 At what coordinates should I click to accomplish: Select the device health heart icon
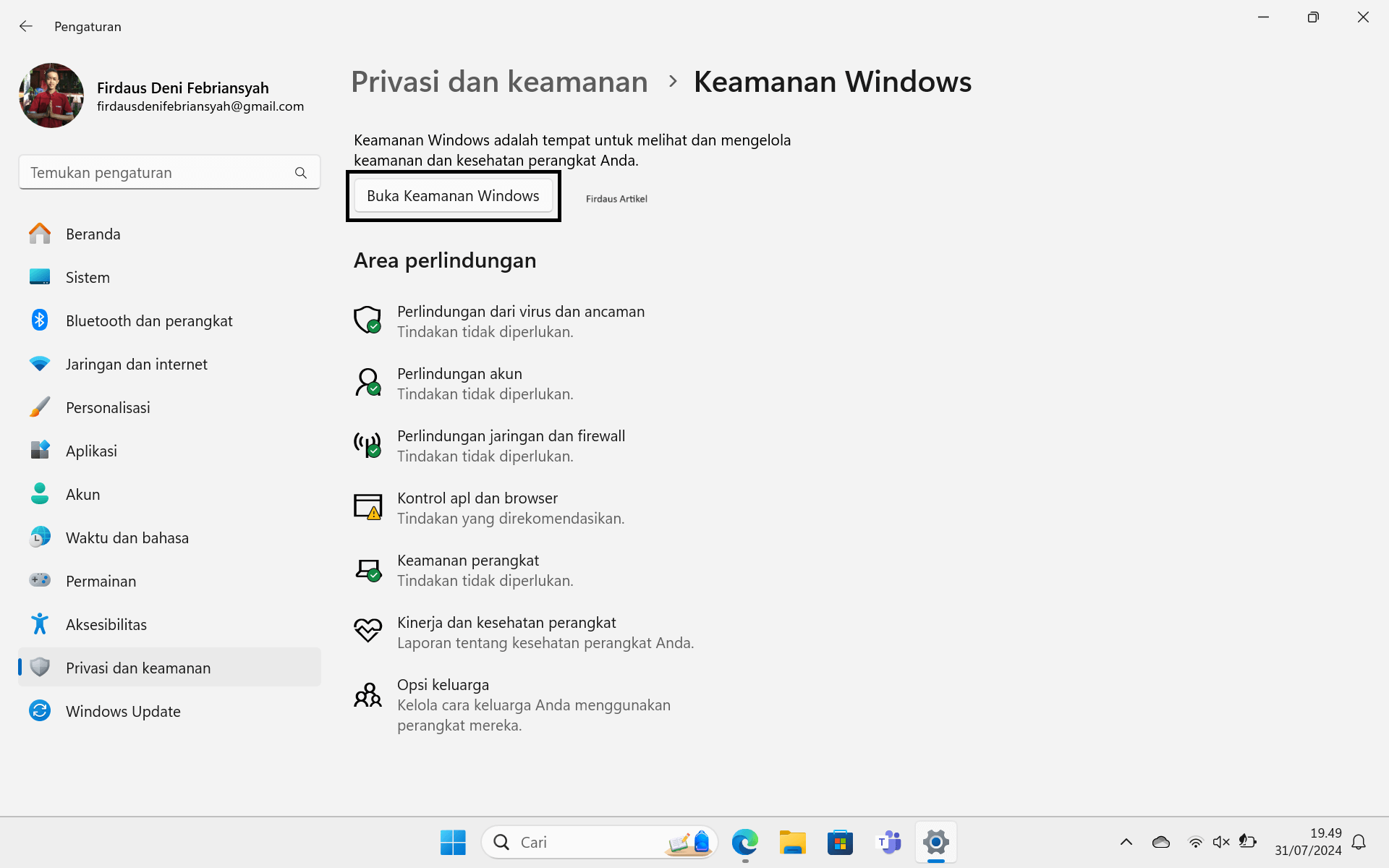point(368,630)
